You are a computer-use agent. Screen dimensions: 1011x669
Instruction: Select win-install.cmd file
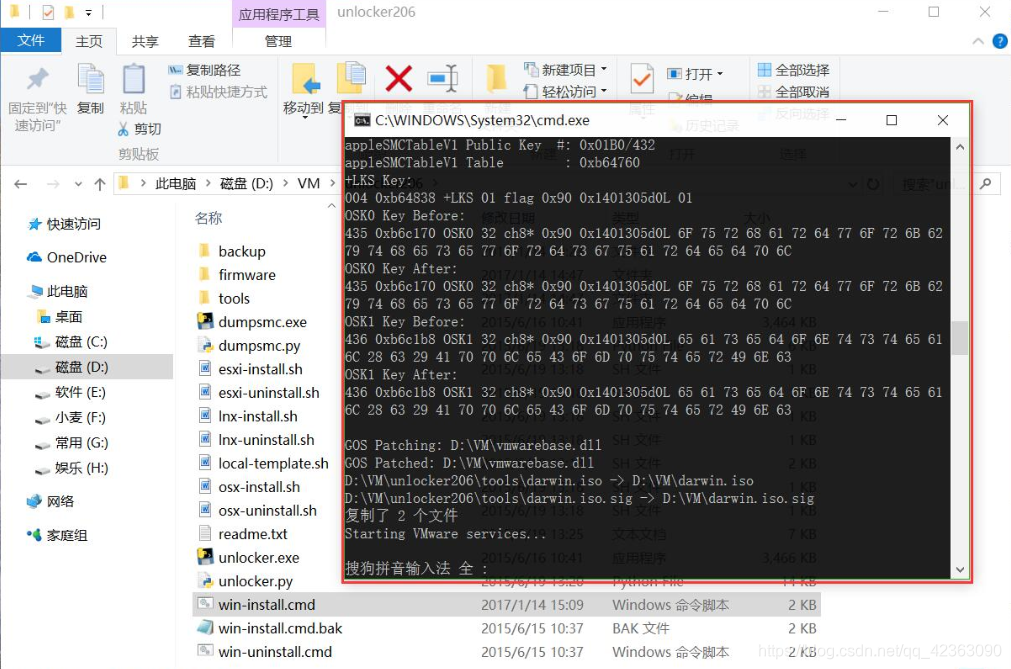pyautogui.click(x=506, y=605)
